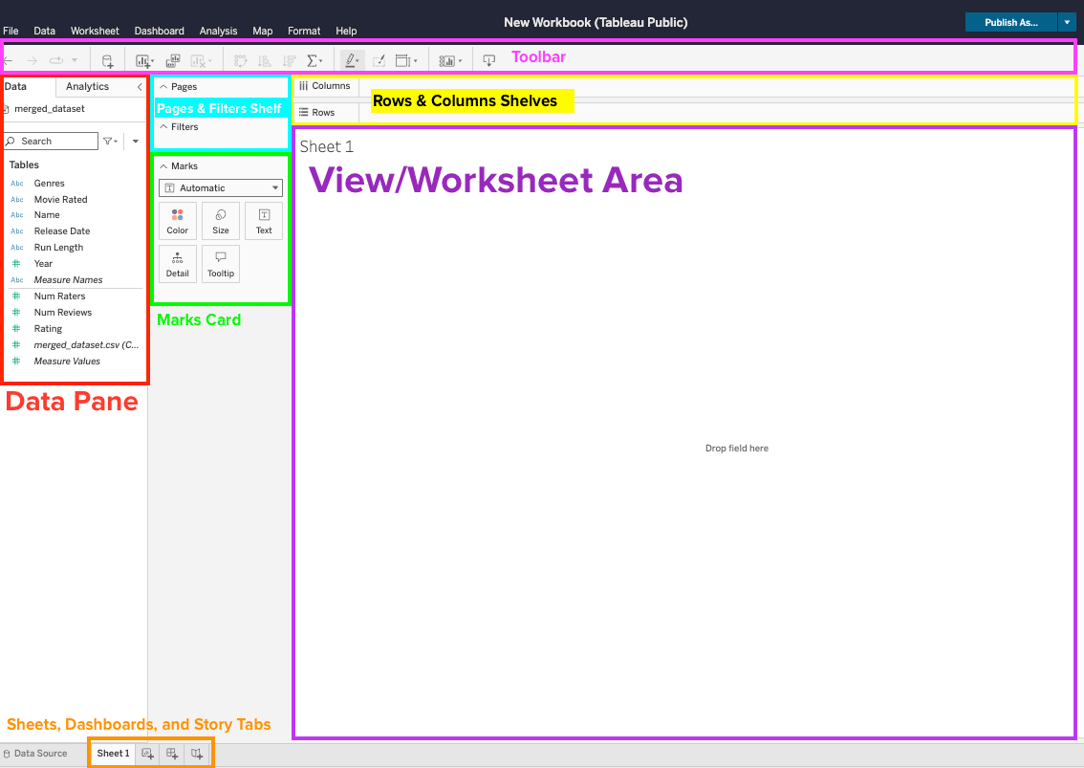The width and height of the screenshot is (1084, 768).
Task: Click the Highlight pen toolbar icon
Action: pos(352,61)
